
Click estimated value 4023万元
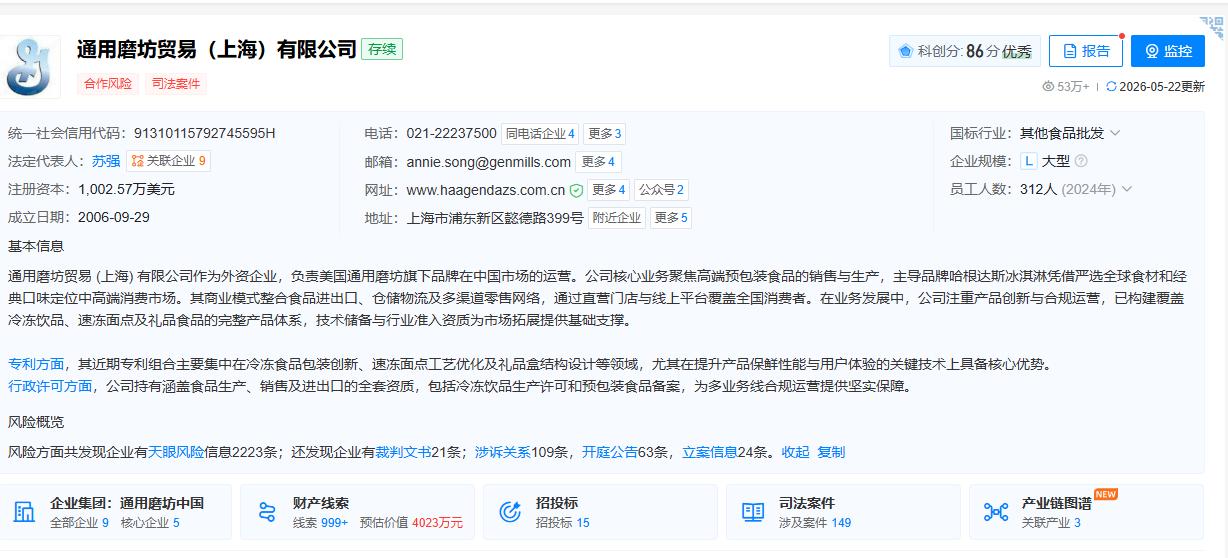pyautogui.click(x=438, y=522)
